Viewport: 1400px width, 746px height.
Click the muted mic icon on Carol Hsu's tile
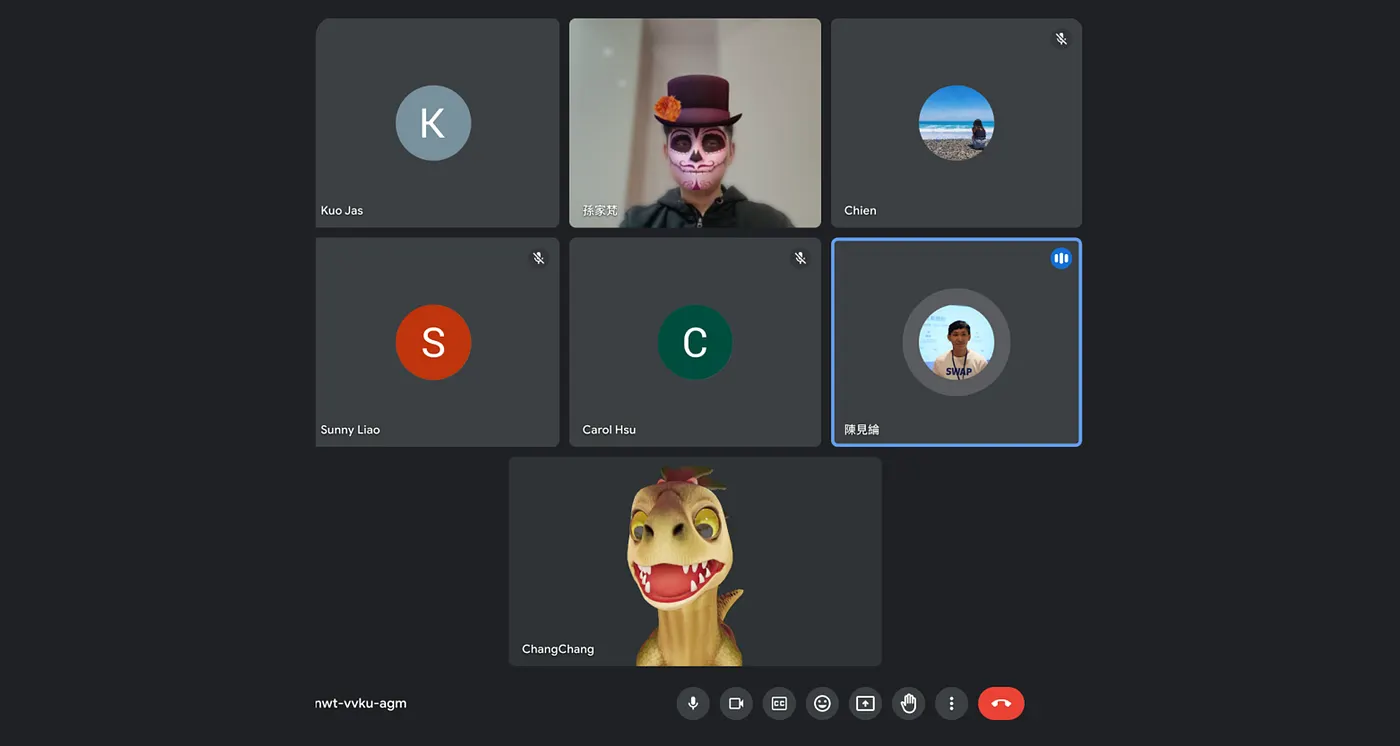800,258
